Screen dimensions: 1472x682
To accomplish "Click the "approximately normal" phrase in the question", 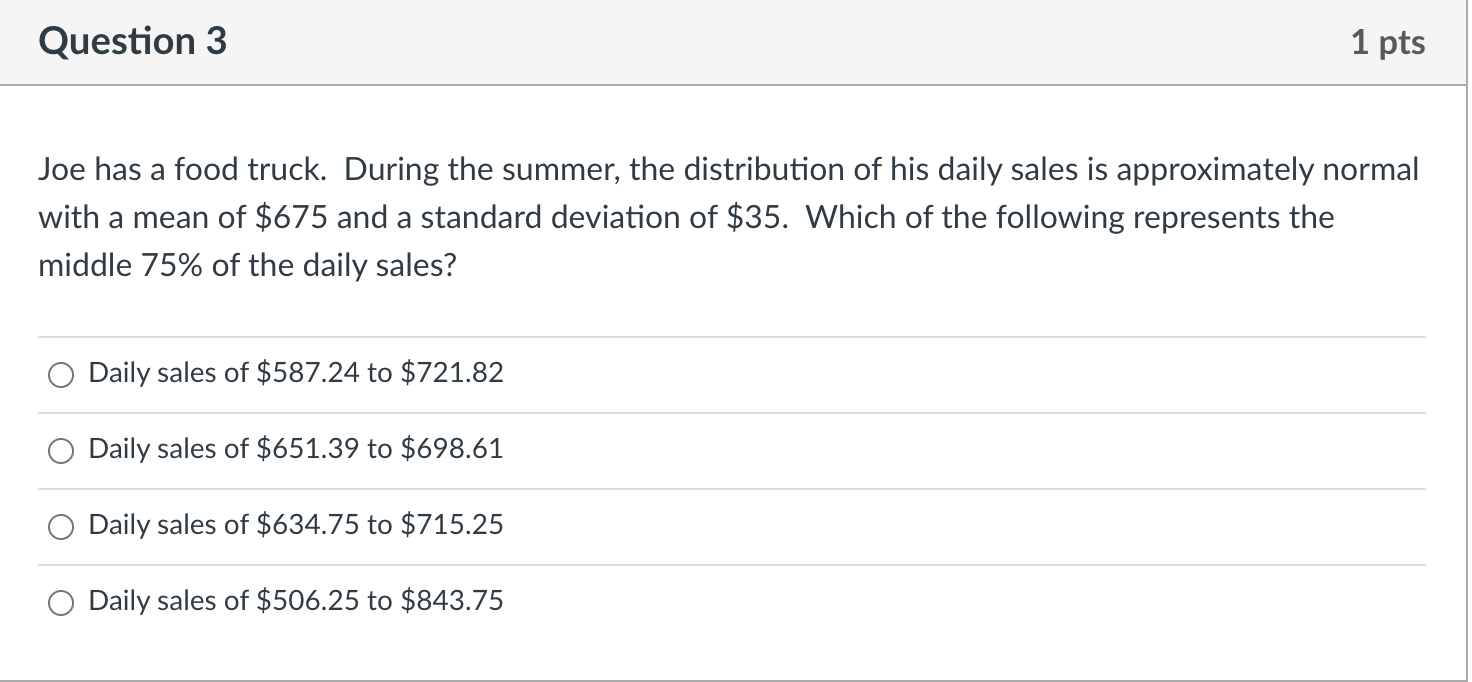I will pos(1267,170).
